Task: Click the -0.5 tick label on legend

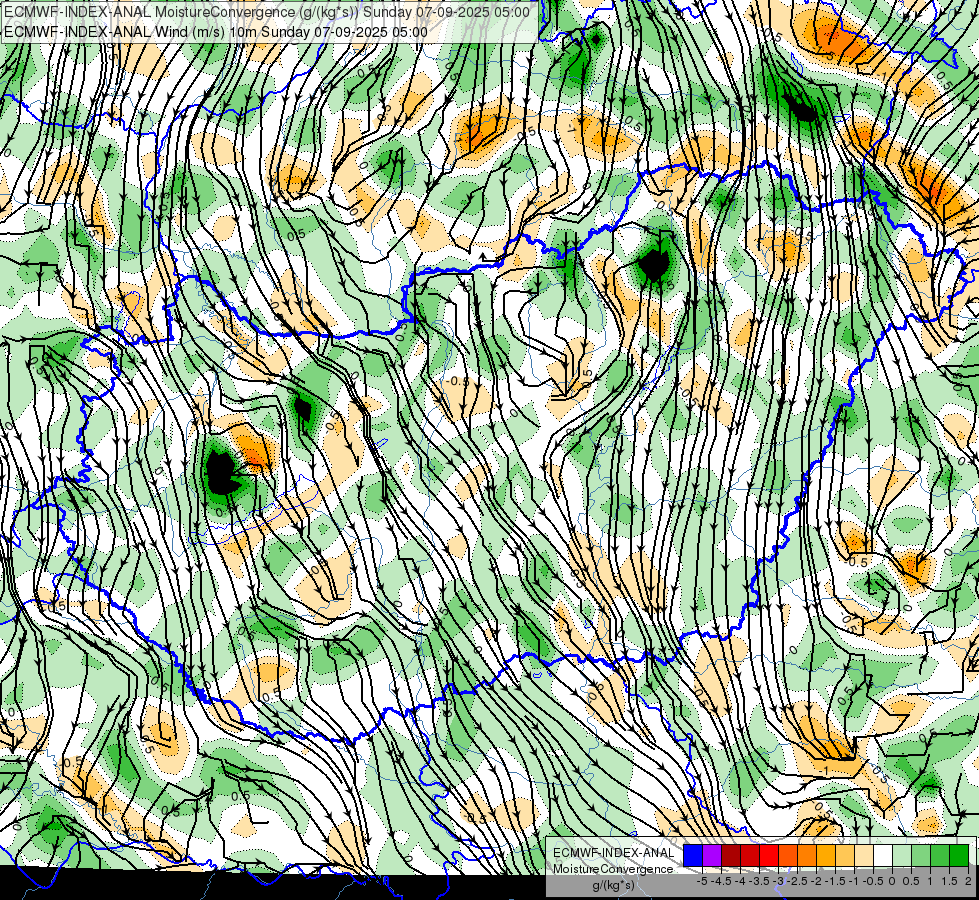Action: tap(873, 881)
